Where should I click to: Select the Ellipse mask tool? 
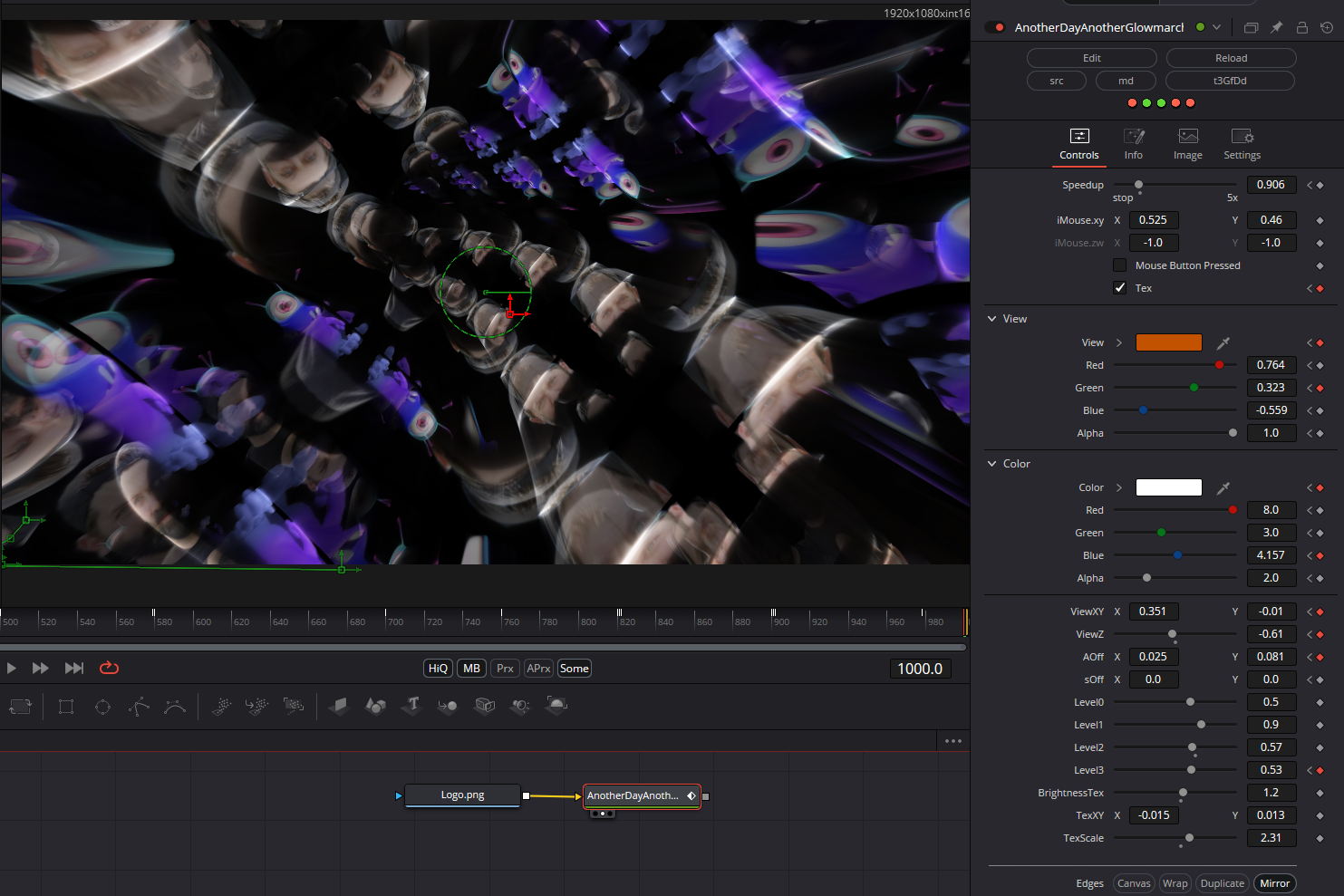click(x=102, y=706)
